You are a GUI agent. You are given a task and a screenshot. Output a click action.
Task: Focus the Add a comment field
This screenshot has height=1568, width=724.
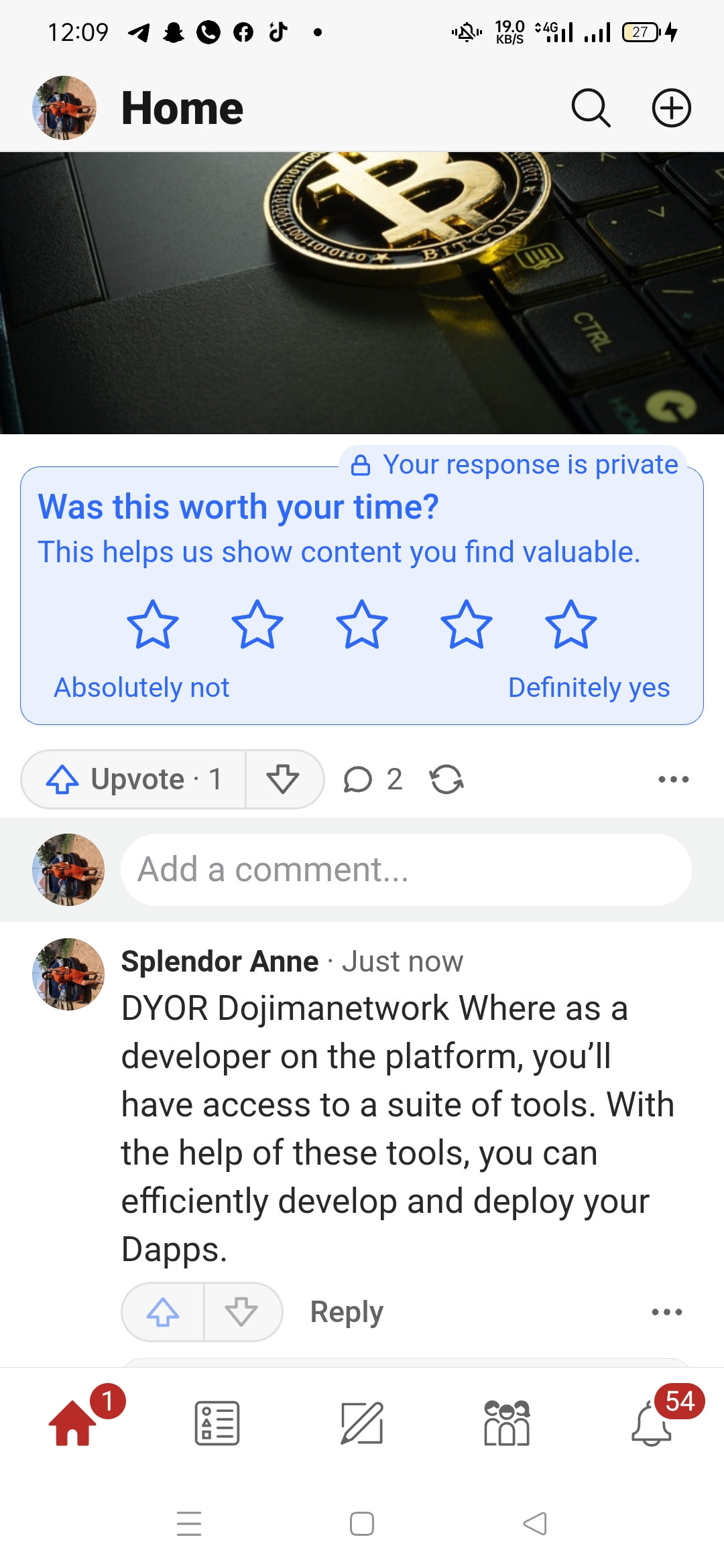[406, 870]
